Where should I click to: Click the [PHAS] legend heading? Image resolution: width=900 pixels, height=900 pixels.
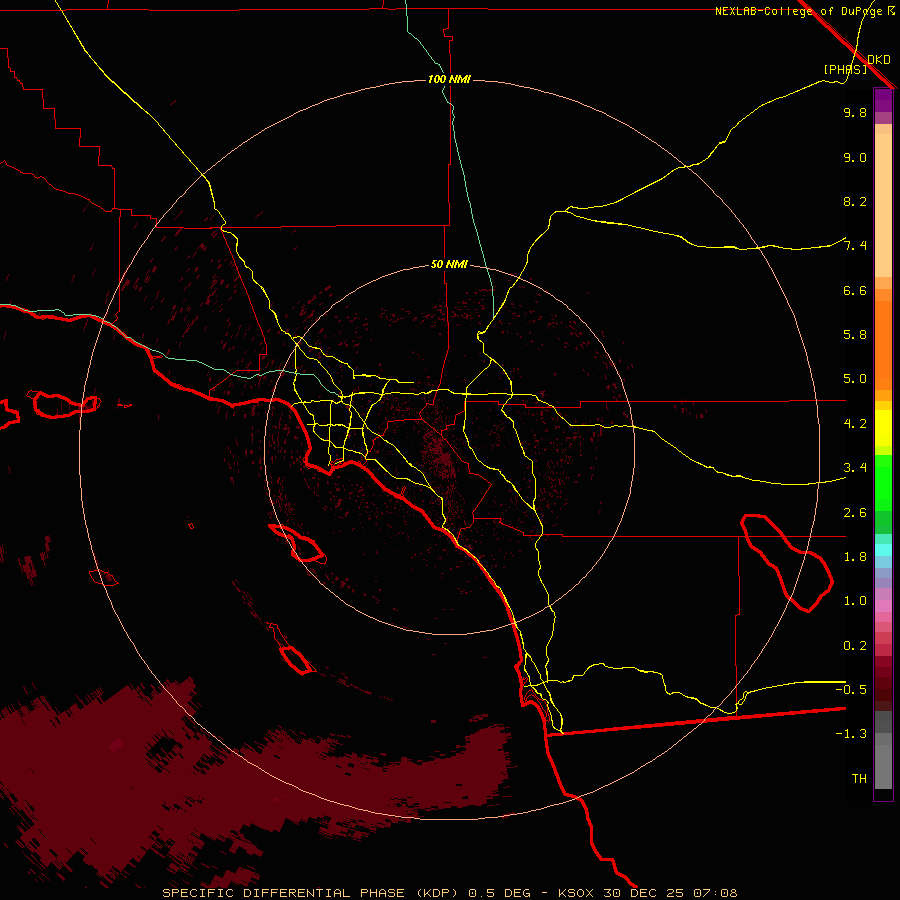[845, 69]
